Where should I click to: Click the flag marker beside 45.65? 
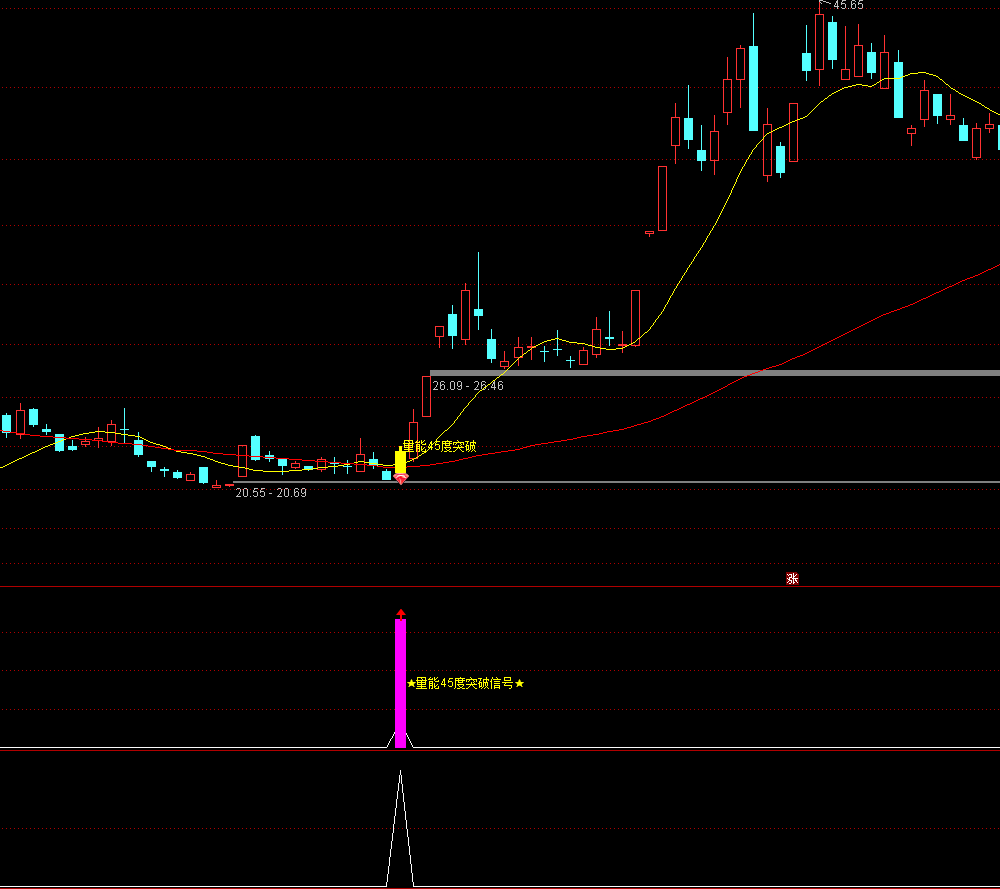coord(824,5)
